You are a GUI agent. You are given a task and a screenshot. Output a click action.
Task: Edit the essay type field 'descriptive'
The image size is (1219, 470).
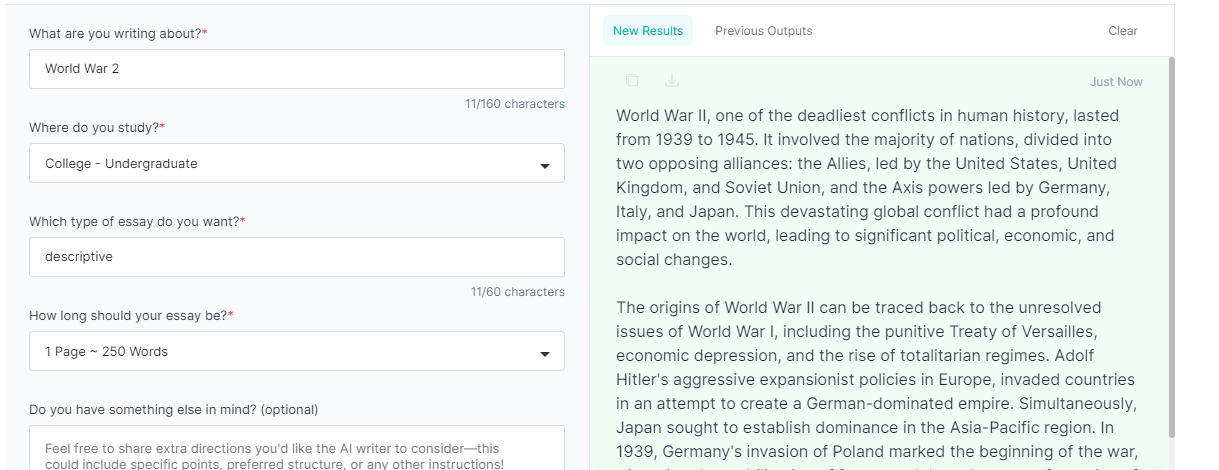click(297, 257)
